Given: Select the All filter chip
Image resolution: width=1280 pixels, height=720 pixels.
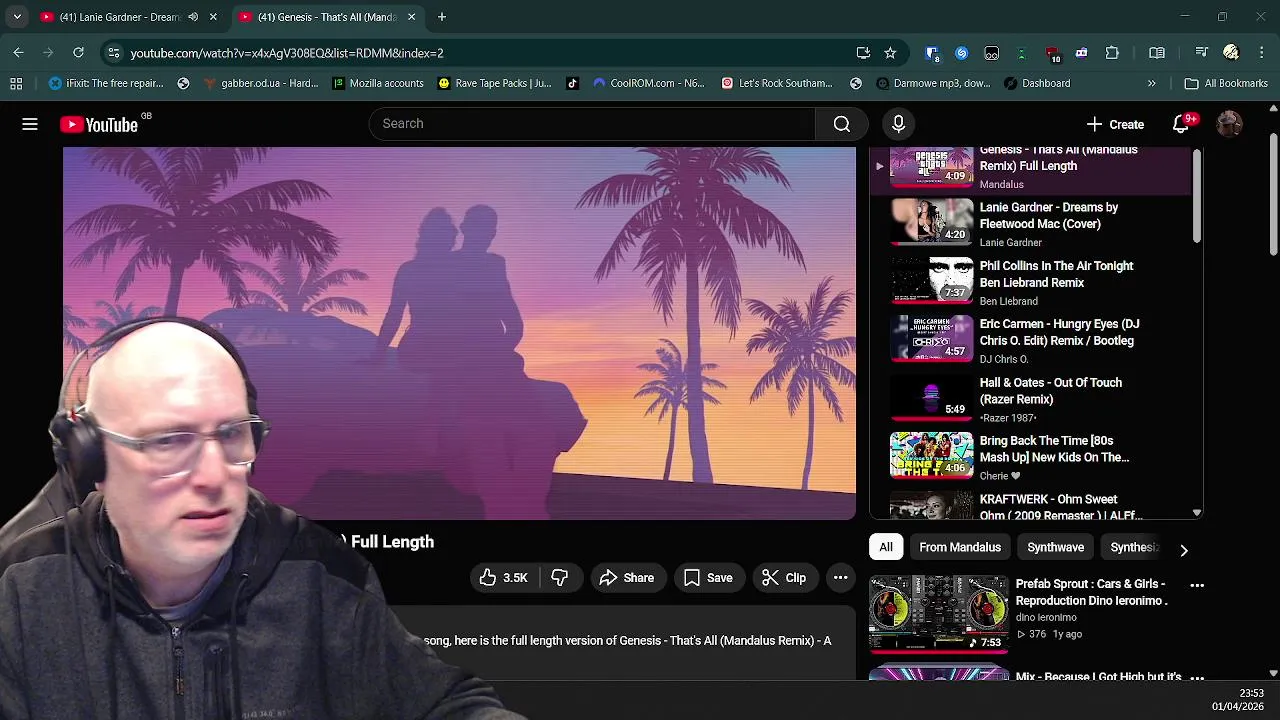Looking at the screenshot, I should [x=886, y=548].
